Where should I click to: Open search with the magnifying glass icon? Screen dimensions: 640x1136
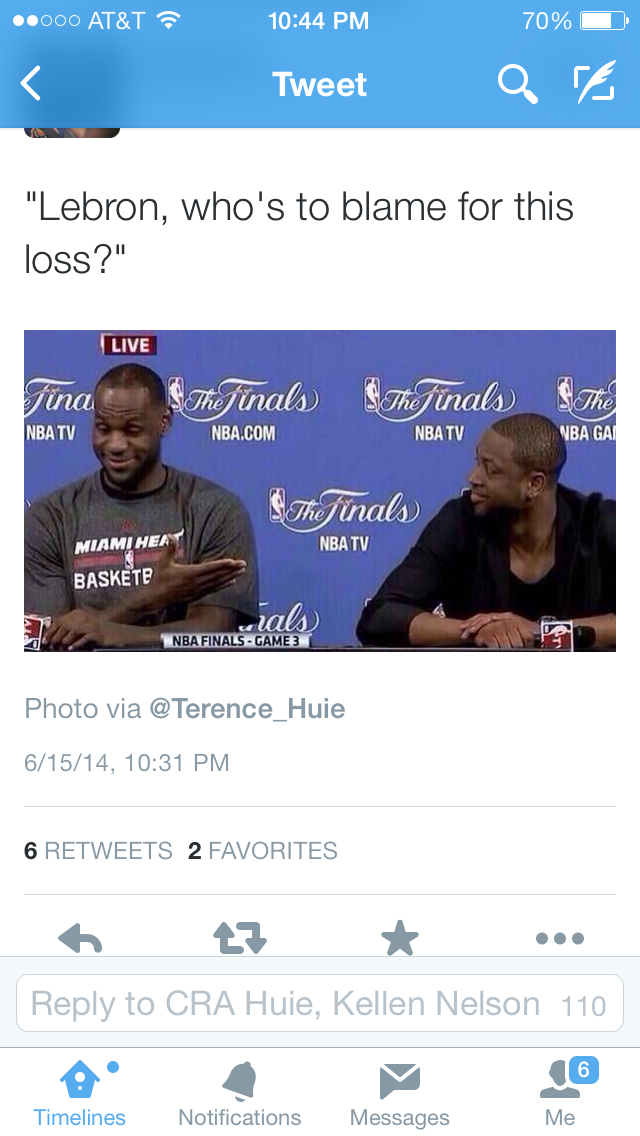[x=518, y=84]
